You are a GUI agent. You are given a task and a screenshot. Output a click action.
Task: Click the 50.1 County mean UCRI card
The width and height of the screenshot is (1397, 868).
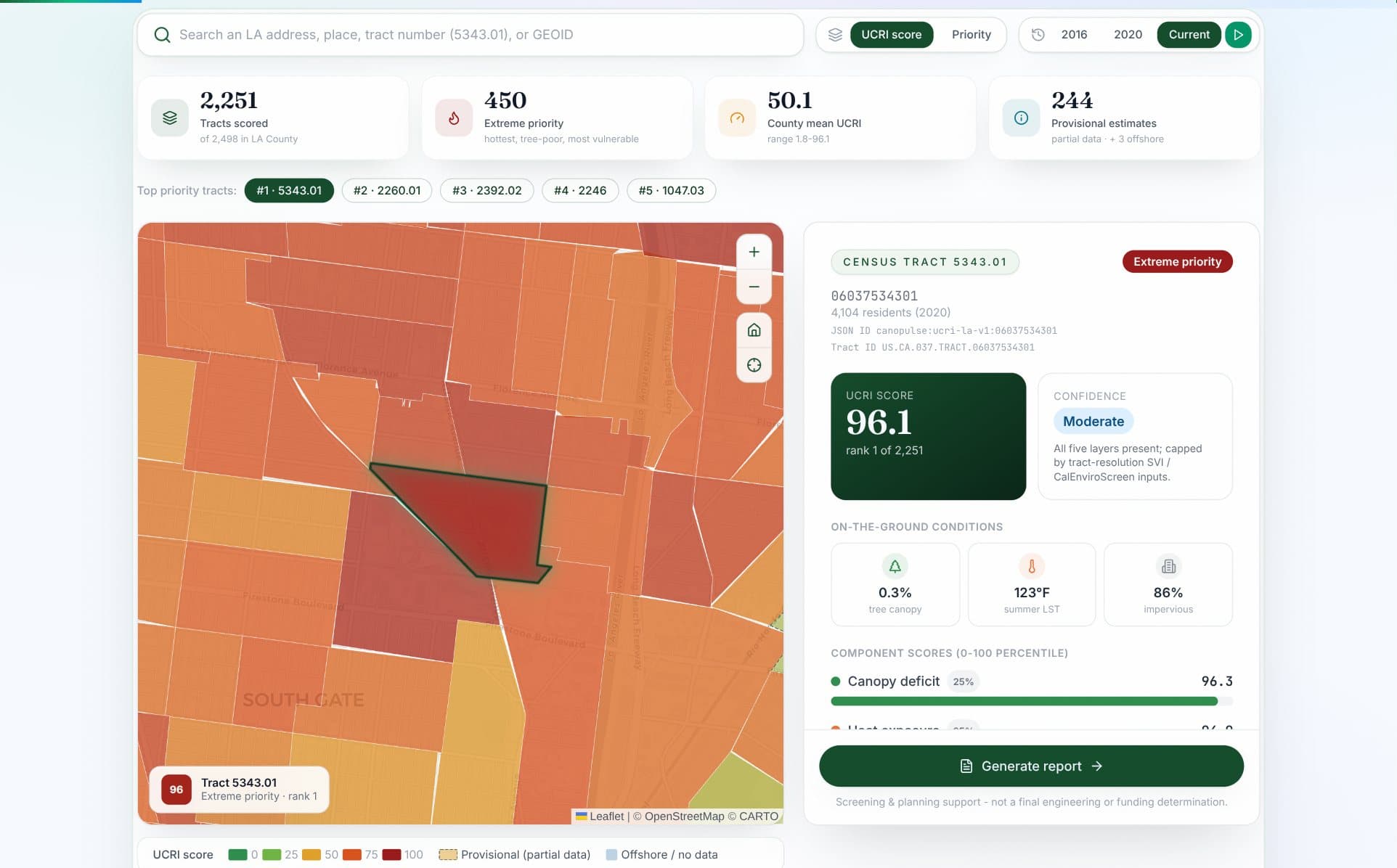pos(840,118)
